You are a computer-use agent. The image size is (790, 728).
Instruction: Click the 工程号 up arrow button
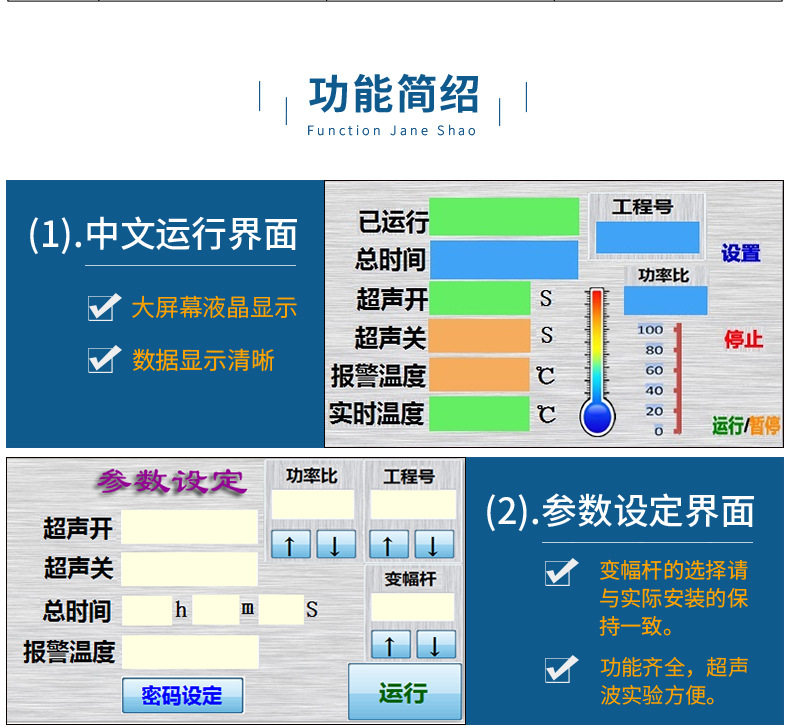click(x=388, y=544)
